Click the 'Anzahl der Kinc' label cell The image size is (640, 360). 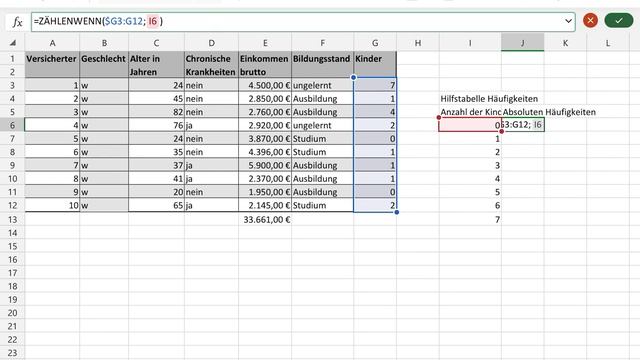pyautogui.click(x=470, y=112)
